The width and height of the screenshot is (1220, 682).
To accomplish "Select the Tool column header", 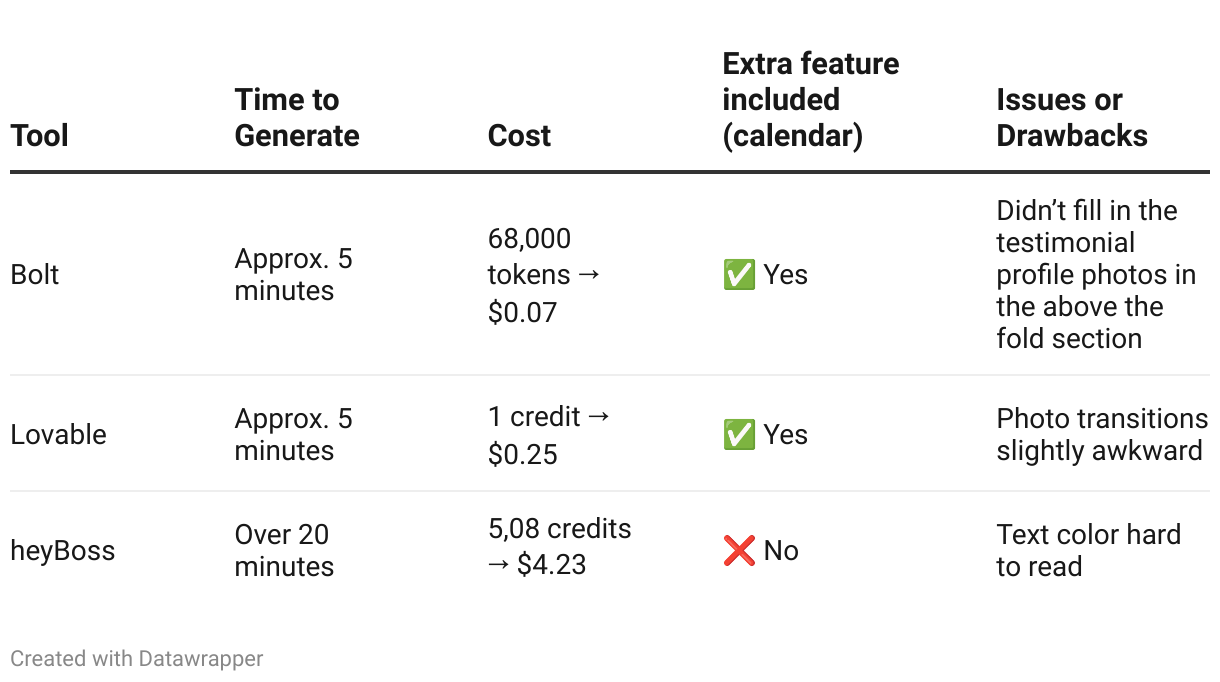I will pyautogui.click(x=40, y=136).
